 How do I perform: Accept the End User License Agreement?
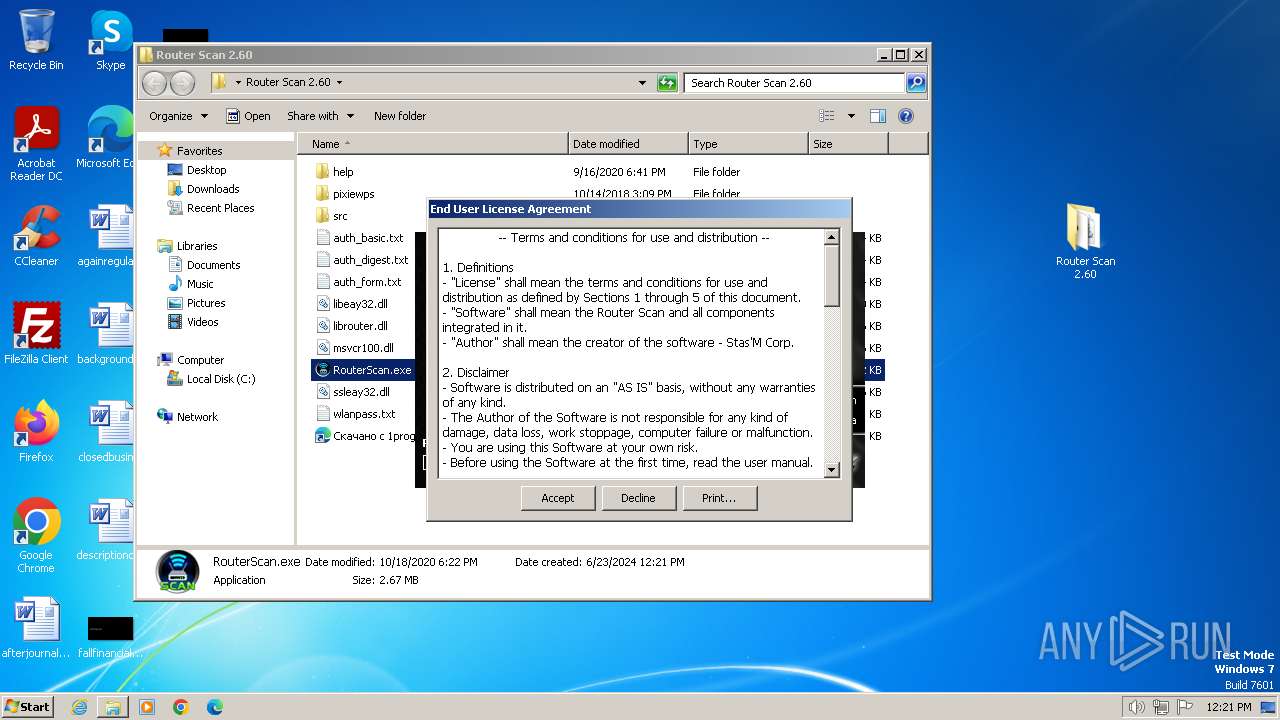point(558,498)
